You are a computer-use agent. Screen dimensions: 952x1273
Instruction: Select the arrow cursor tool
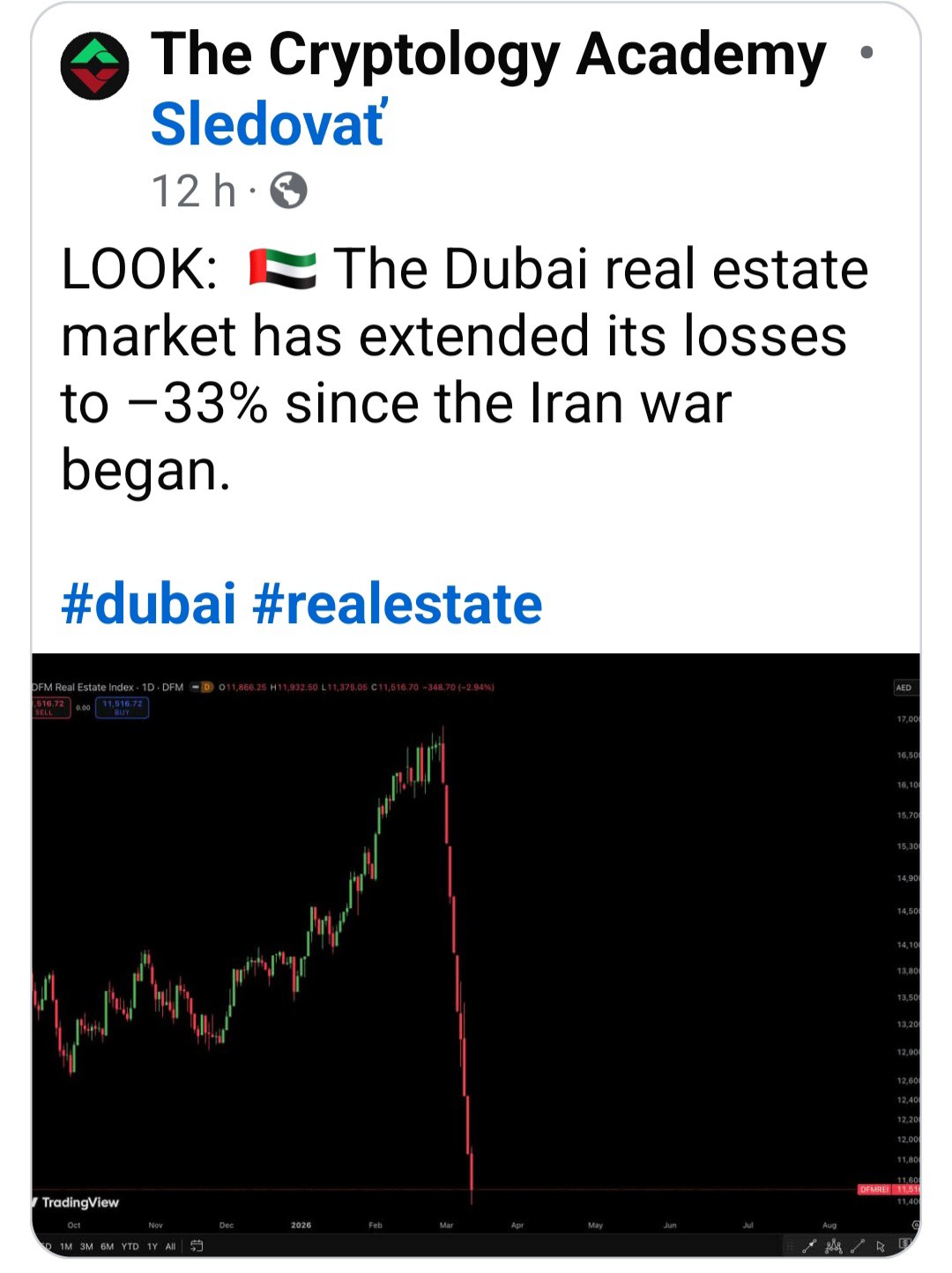click(x=881, y=1246)
